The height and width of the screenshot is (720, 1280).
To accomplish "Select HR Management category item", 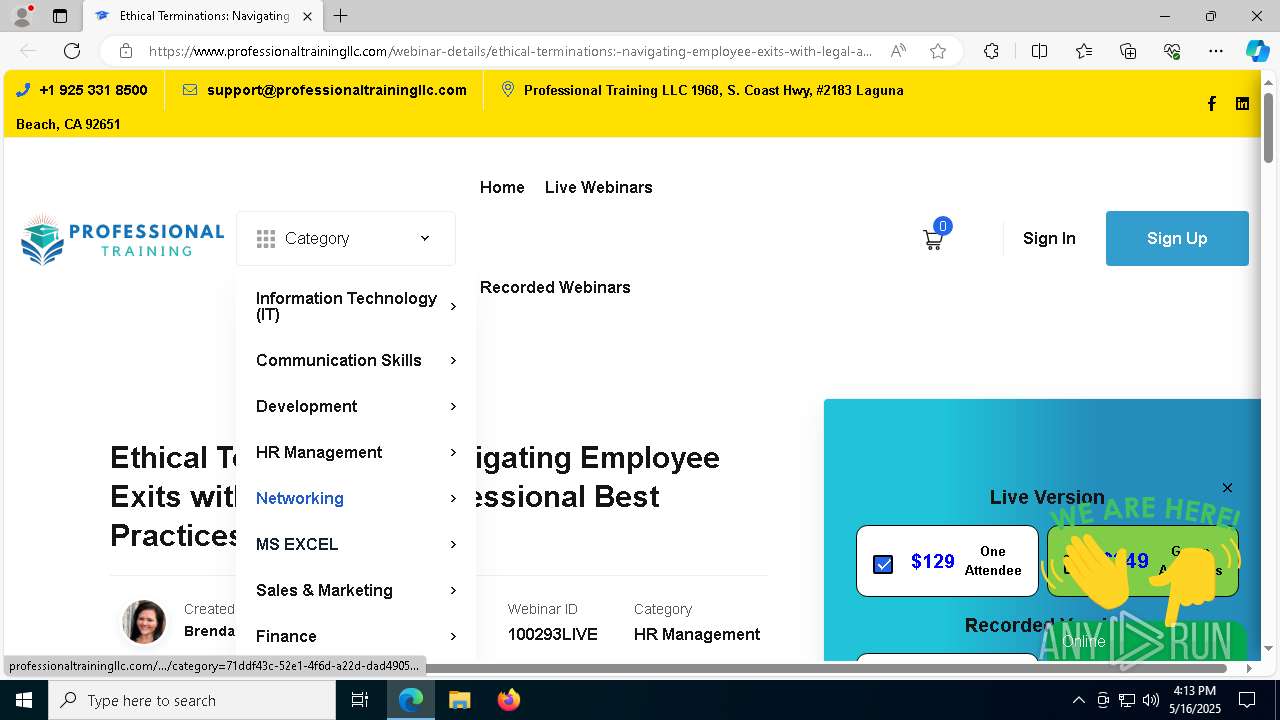I will tap(319, 452).
